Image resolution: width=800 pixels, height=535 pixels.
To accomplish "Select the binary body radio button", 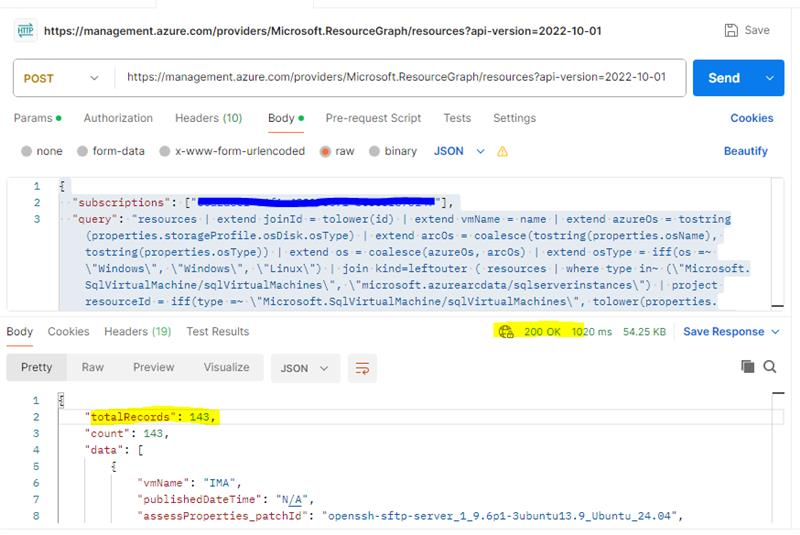I will (x=374, y=151).
